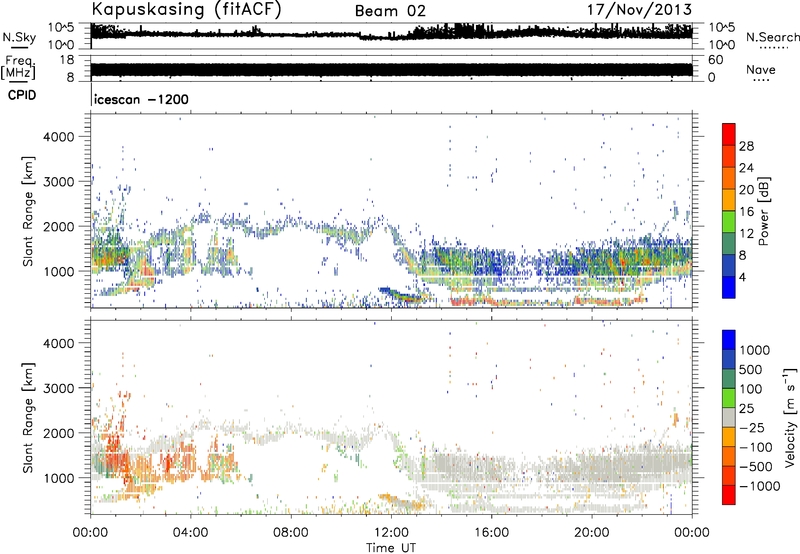Select the "16" power colorbar value

(746, 212)
